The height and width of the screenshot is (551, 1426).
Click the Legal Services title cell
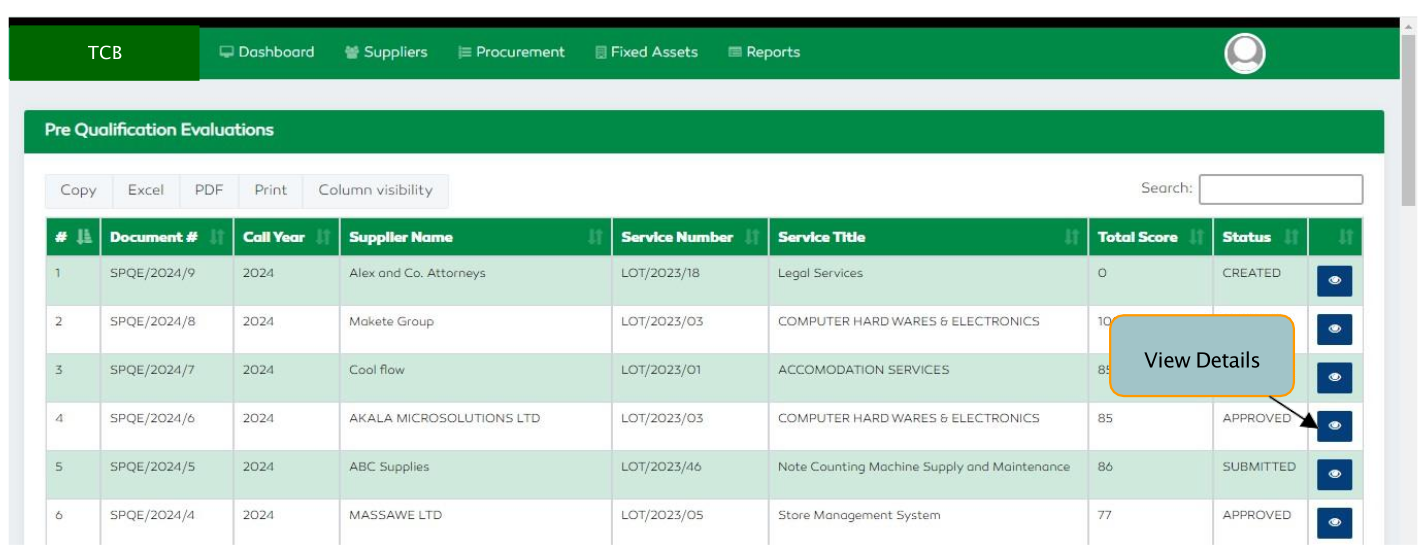[x=928, y=280]
